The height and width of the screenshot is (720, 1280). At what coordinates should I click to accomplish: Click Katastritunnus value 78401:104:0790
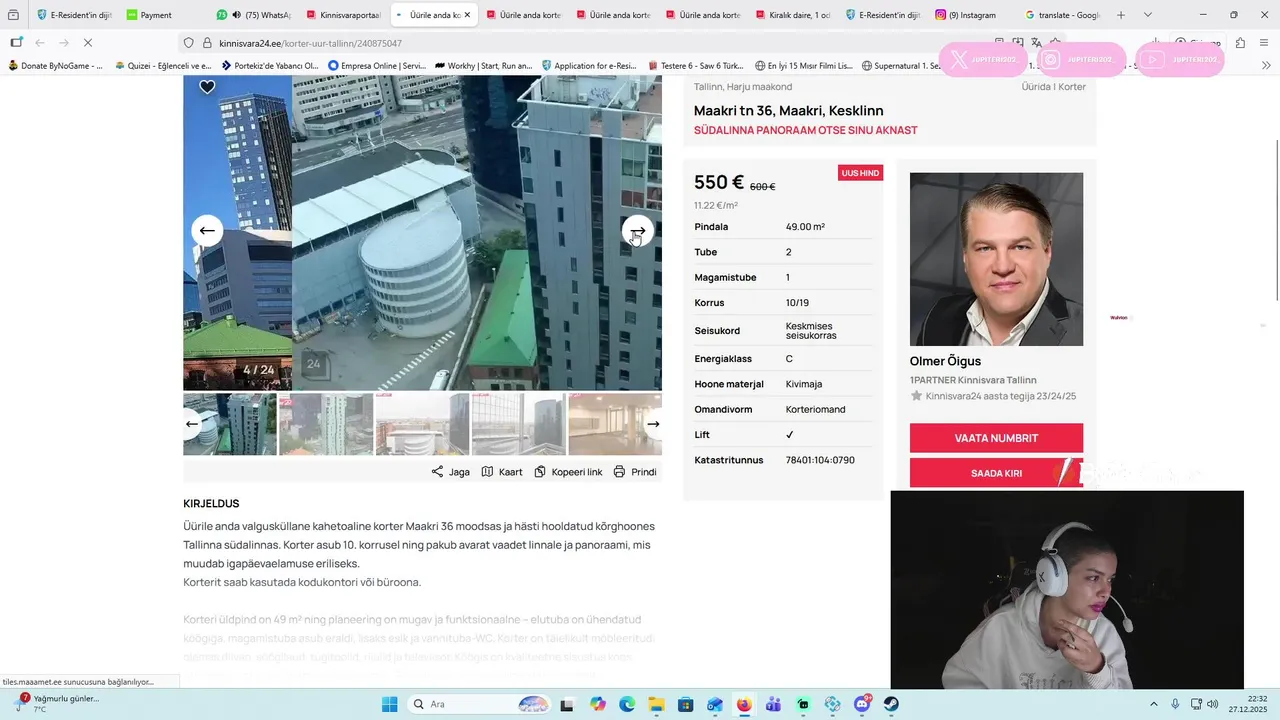(820, 460)
